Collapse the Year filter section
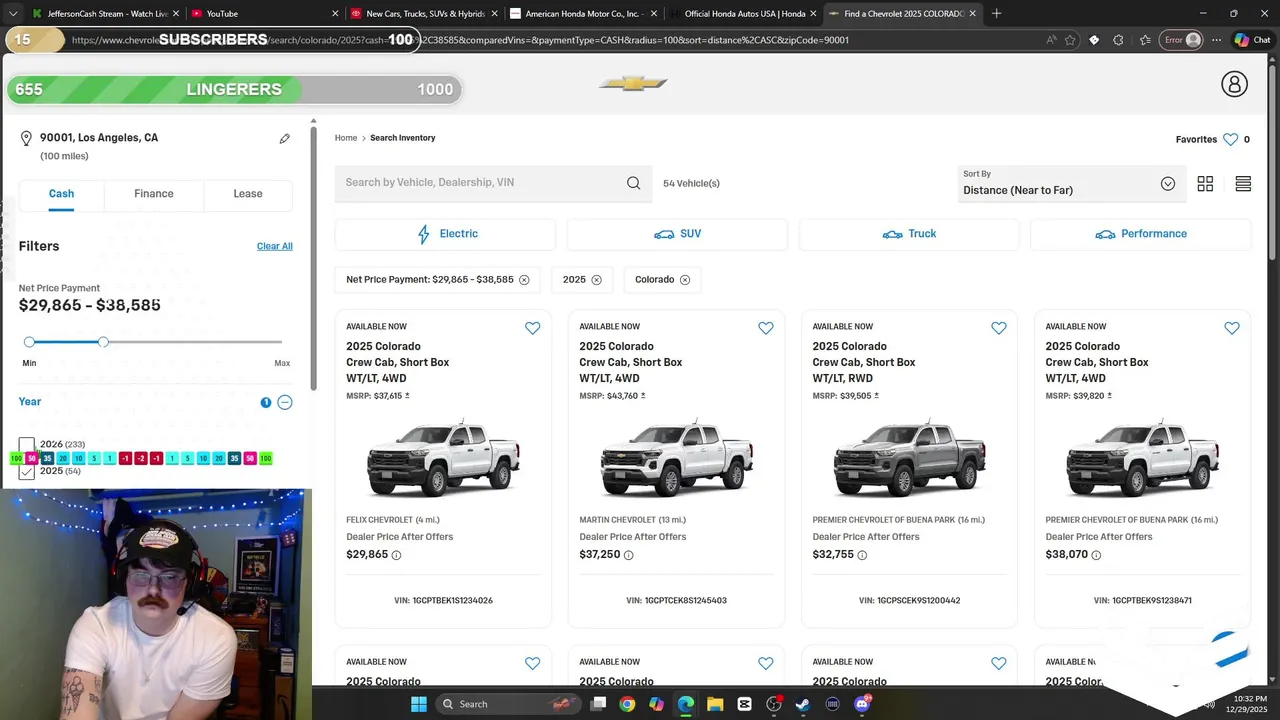Screen dimensions: 1280x720 285,402
